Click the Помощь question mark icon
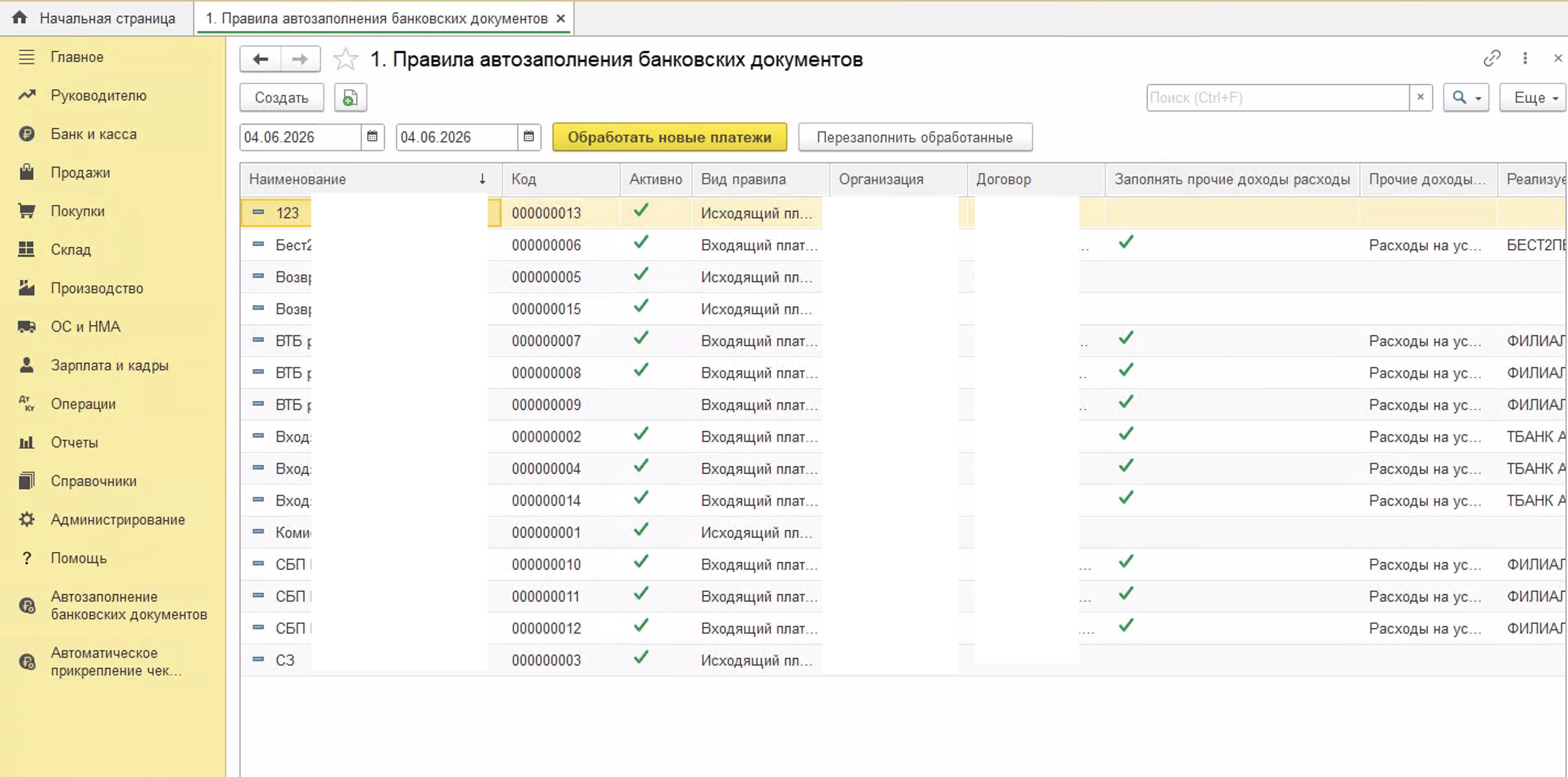The width and height of the screenshot is (1568, 777). pyautogui.click(x=26, y=558)
